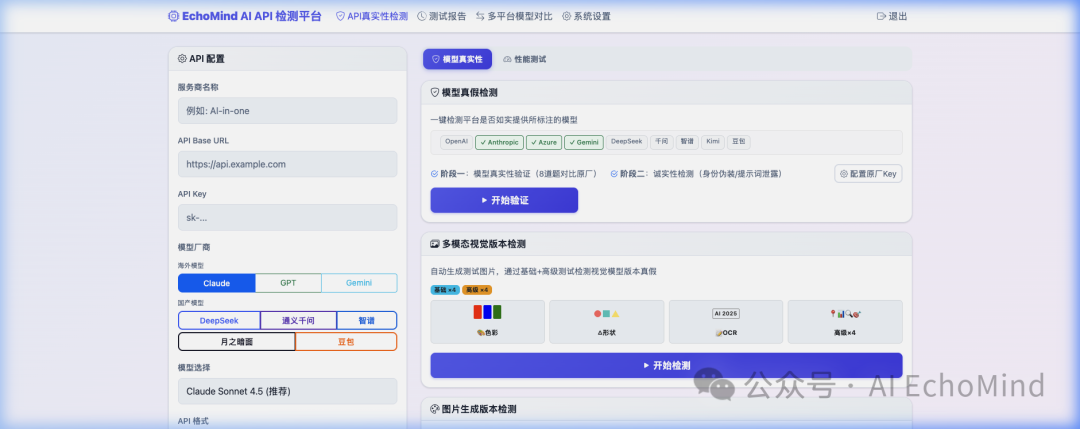Click the pin chart magnifier emoji group
This screenshot has width=1080, height=429.
(845, 313)
